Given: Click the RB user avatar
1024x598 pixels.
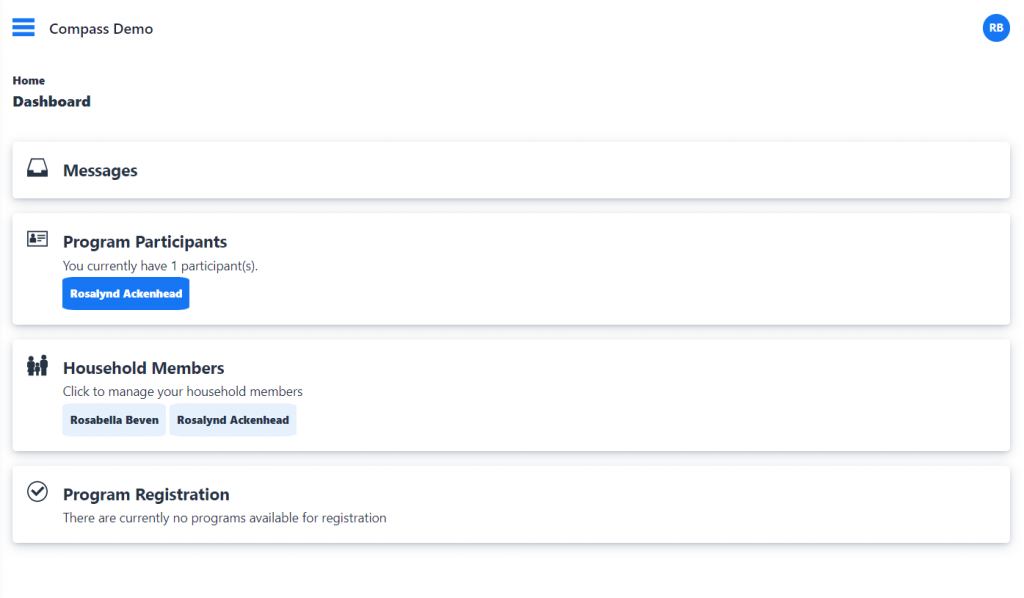Looking at the screenshot, I should pyautogui.click(x=996, y=28).
